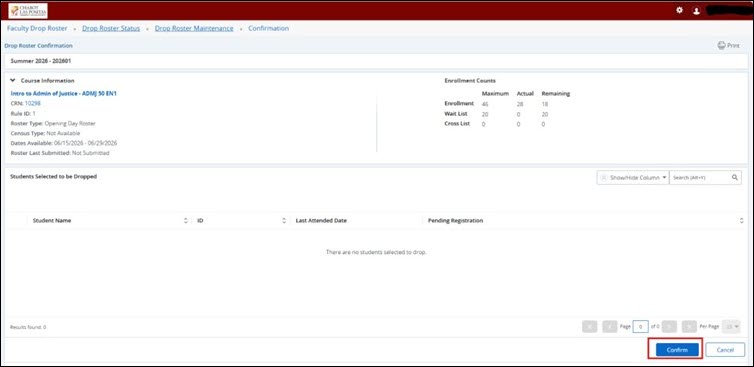Go to Faculty Drop Roster breadcrumb
754x367 pixels.
(37, 28)
